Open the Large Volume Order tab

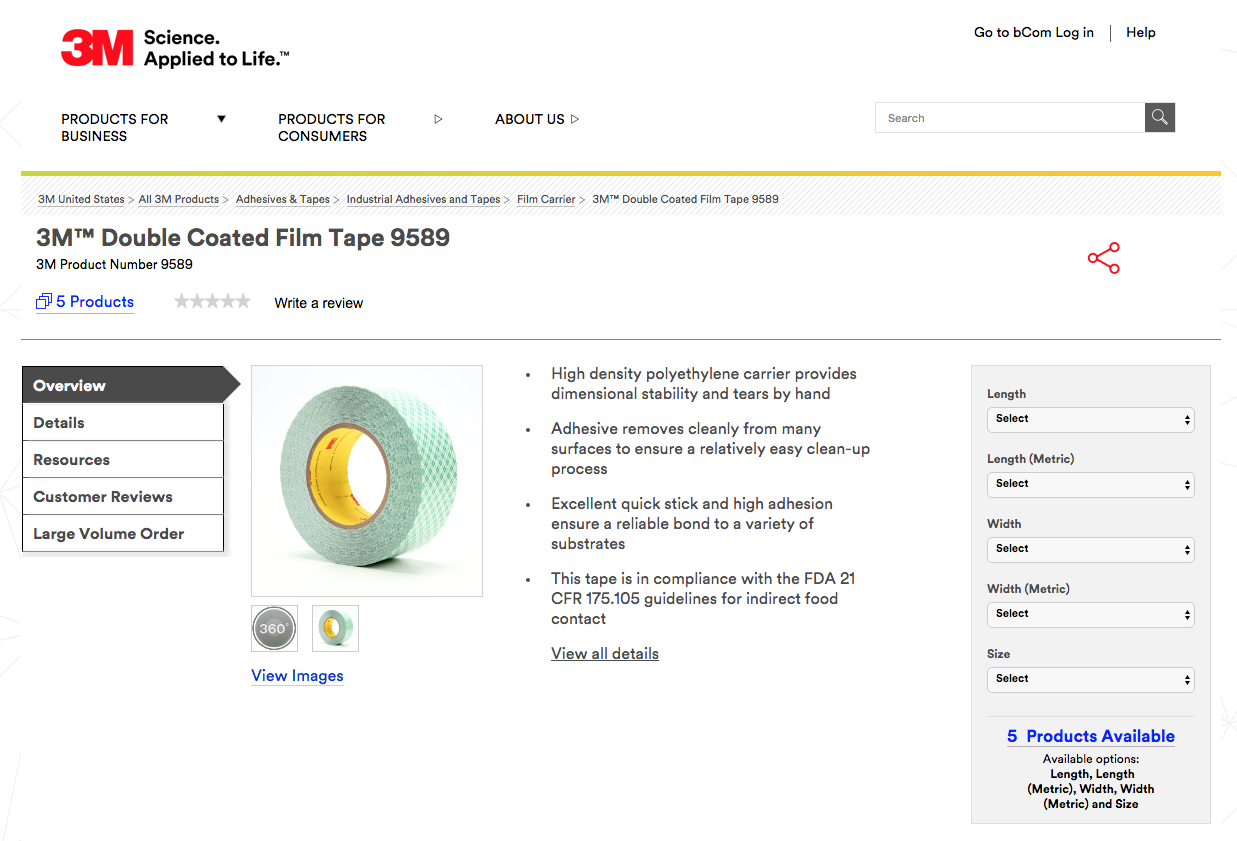[122, 533]
